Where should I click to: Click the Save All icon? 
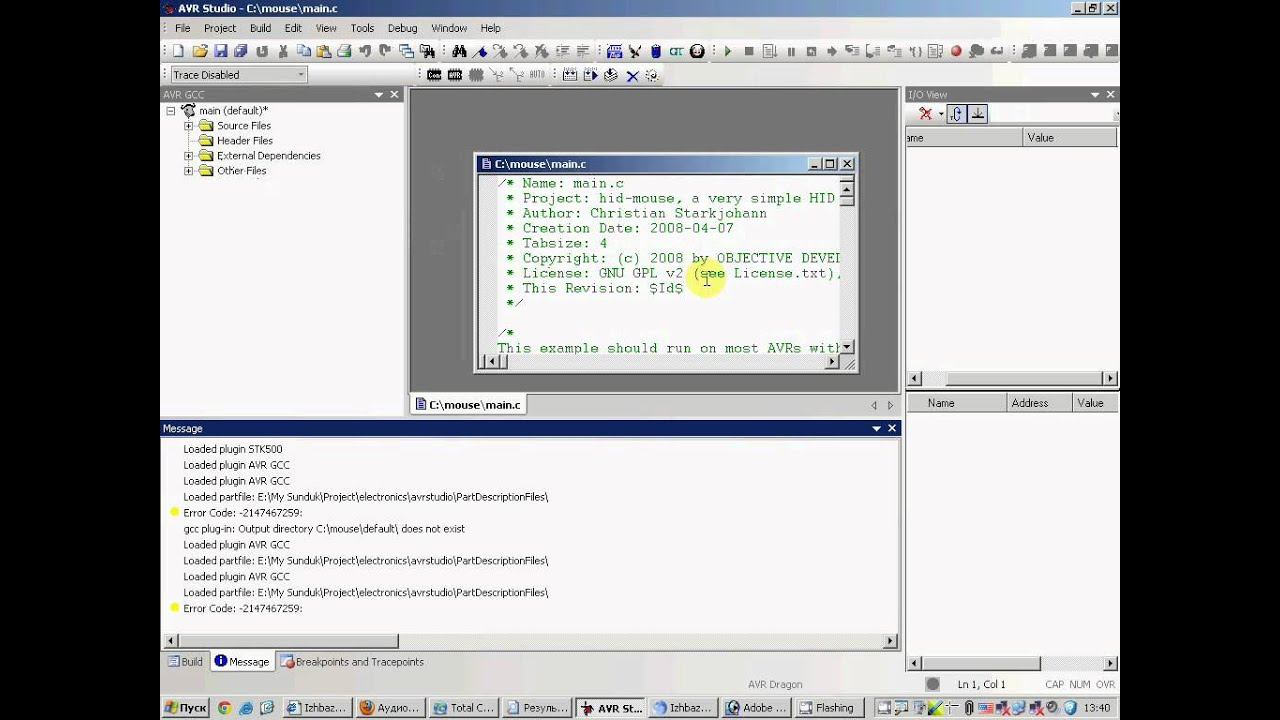coord(240,51)
